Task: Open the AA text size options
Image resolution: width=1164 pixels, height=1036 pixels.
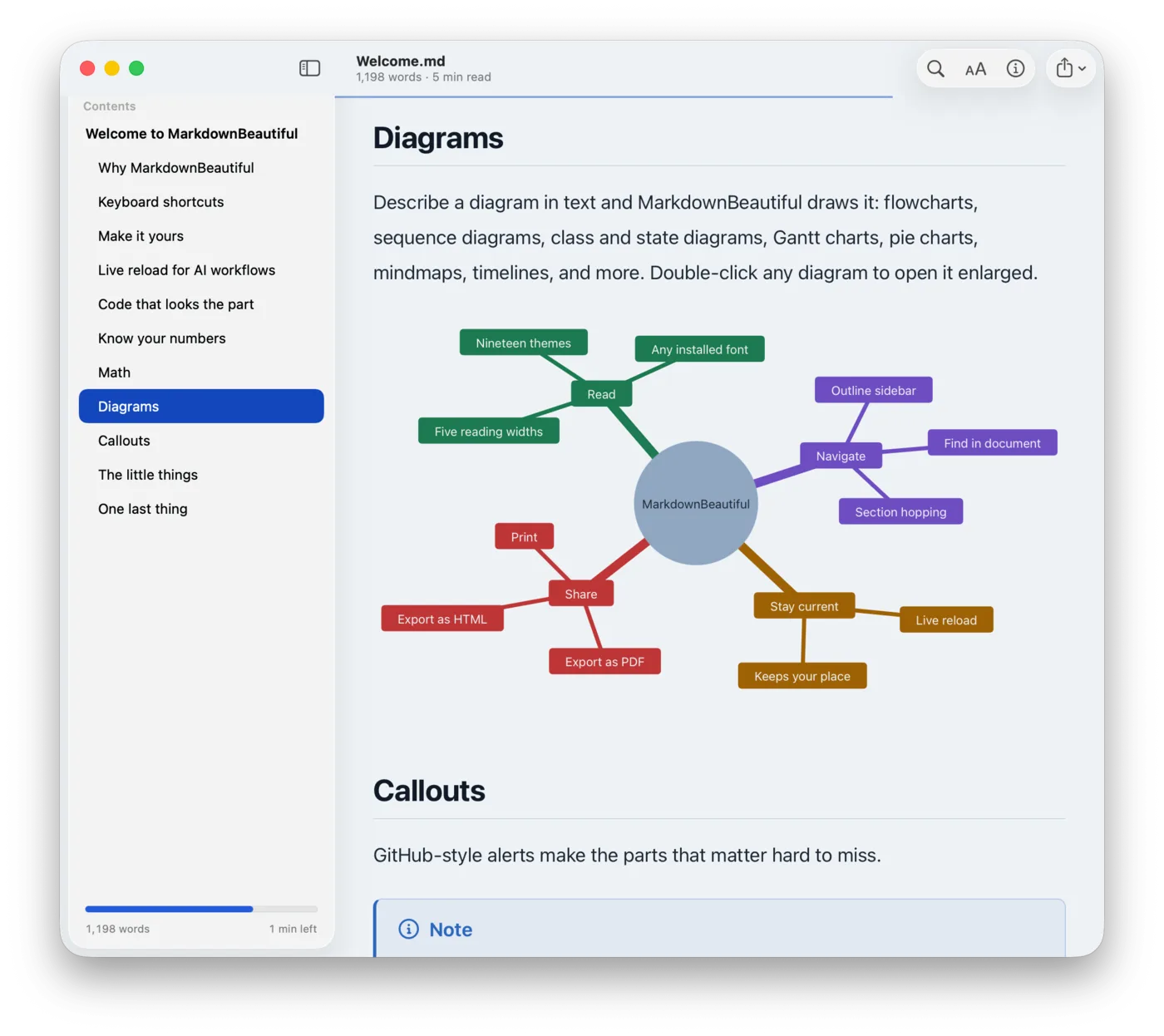Action: pos(975,69)
